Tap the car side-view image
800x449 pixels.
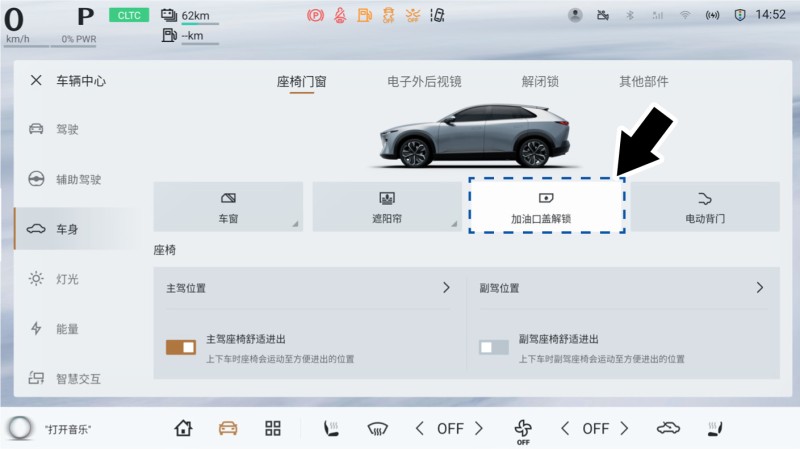(x=474, y=136)
